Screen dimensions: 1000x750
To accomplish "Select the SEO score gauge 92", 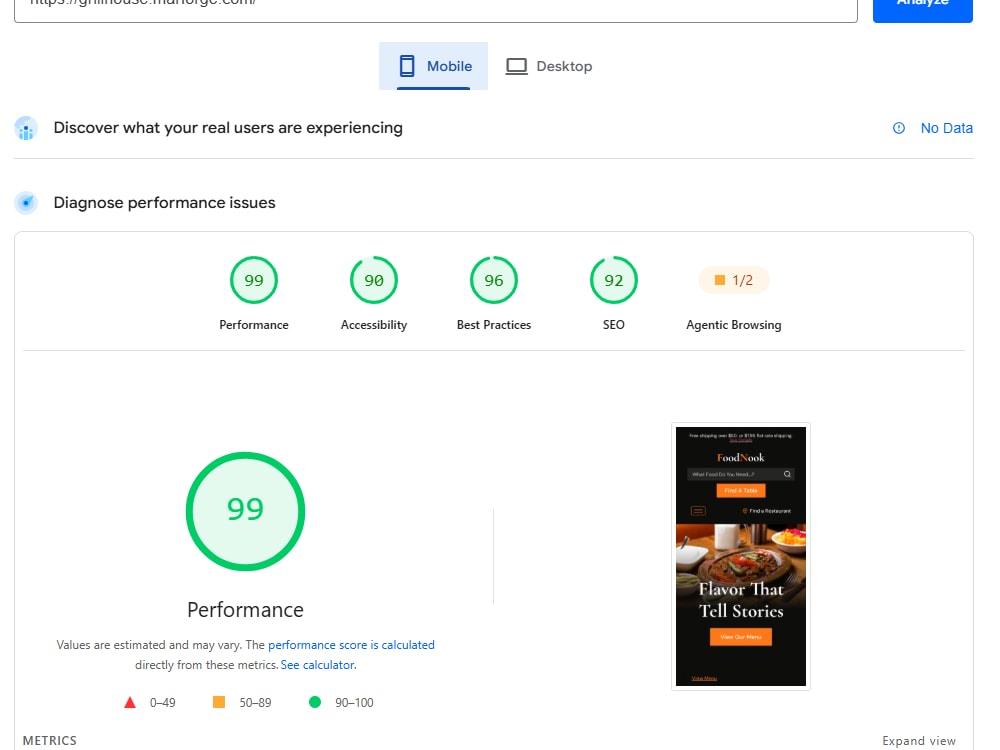I will pos(614,280).
